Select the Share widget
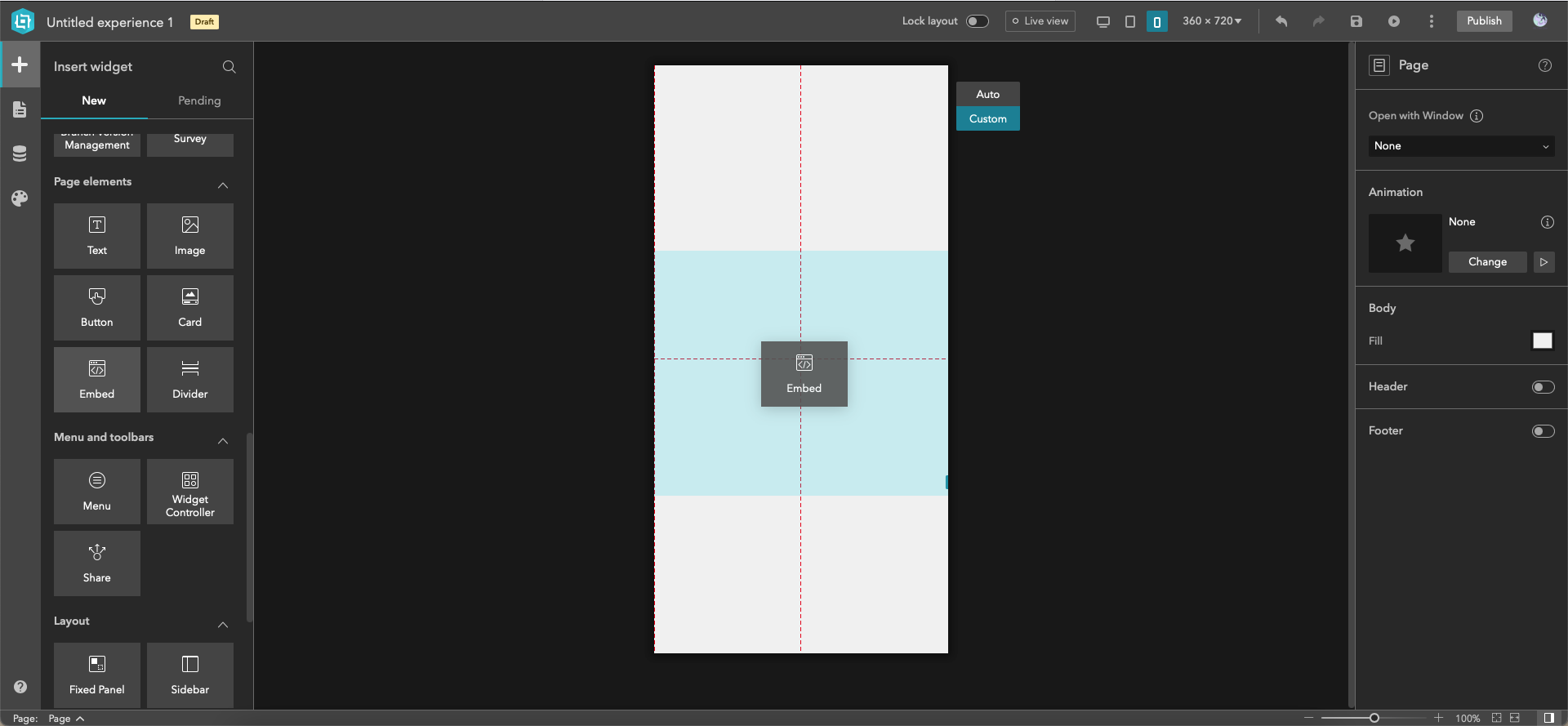Image resolution: width=1568 pixels, height=726 pixels. point(97,563)
